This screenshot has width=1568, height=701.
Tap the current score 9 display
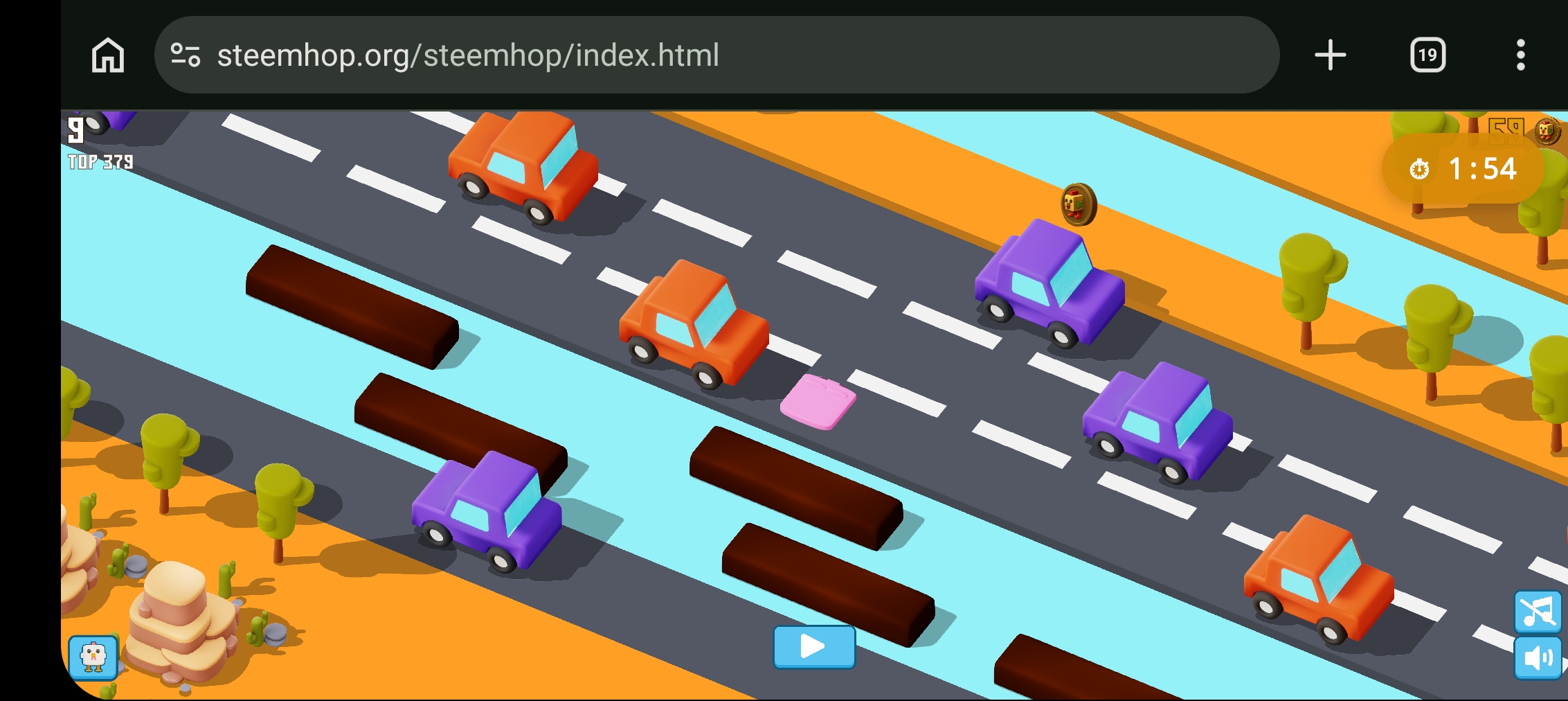(75, 130)
